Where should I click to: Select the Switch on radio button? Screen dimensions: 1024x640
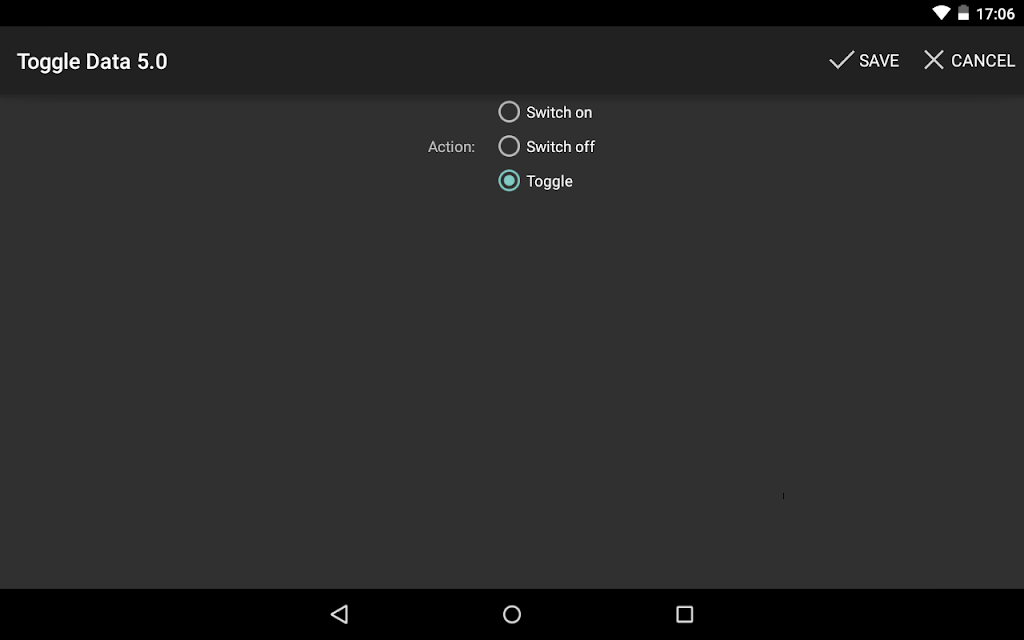click(x=509, y=112)
